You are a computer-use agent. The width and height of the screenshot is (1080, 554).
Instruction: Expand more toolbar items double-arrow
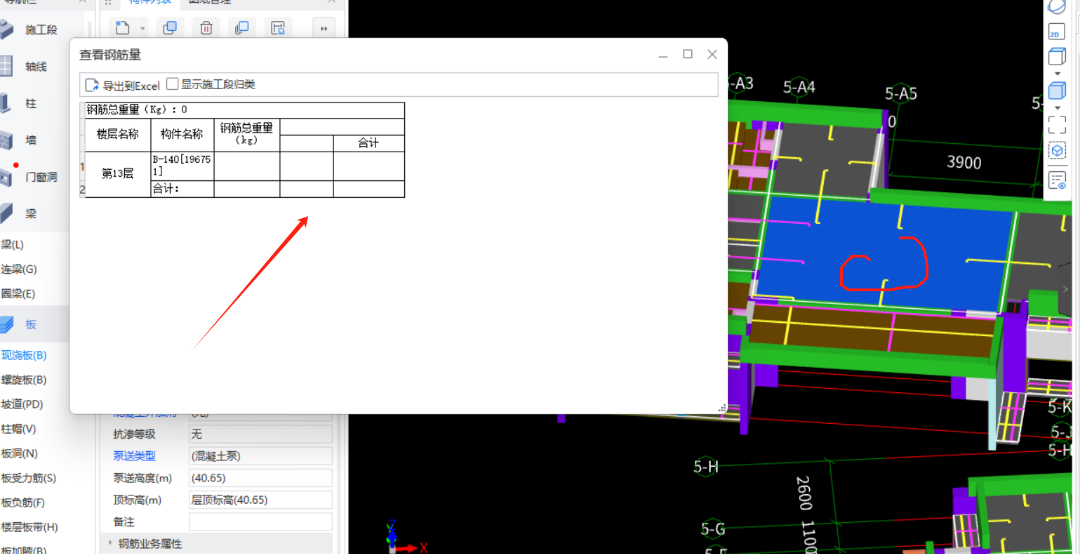(x=324, y=28)
